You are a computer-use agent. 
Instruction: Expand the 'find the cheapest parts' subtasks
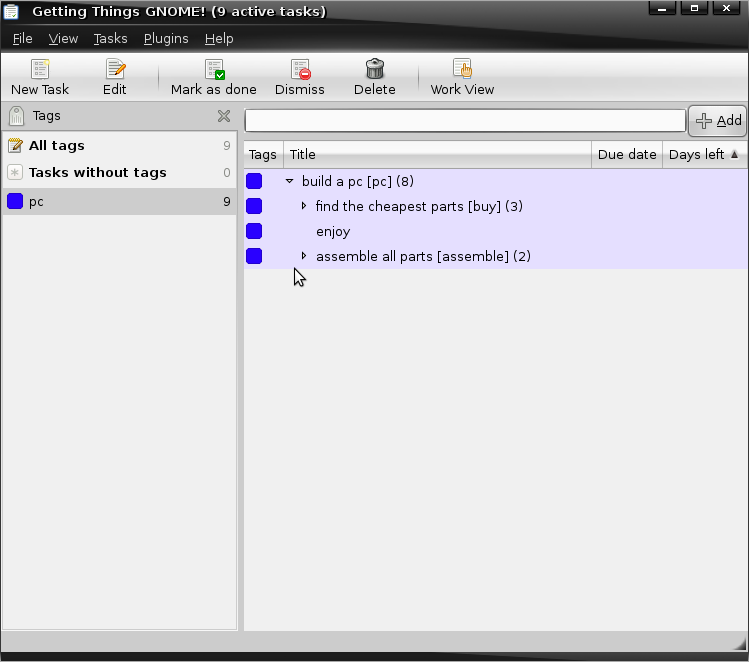tap(304, 206)
